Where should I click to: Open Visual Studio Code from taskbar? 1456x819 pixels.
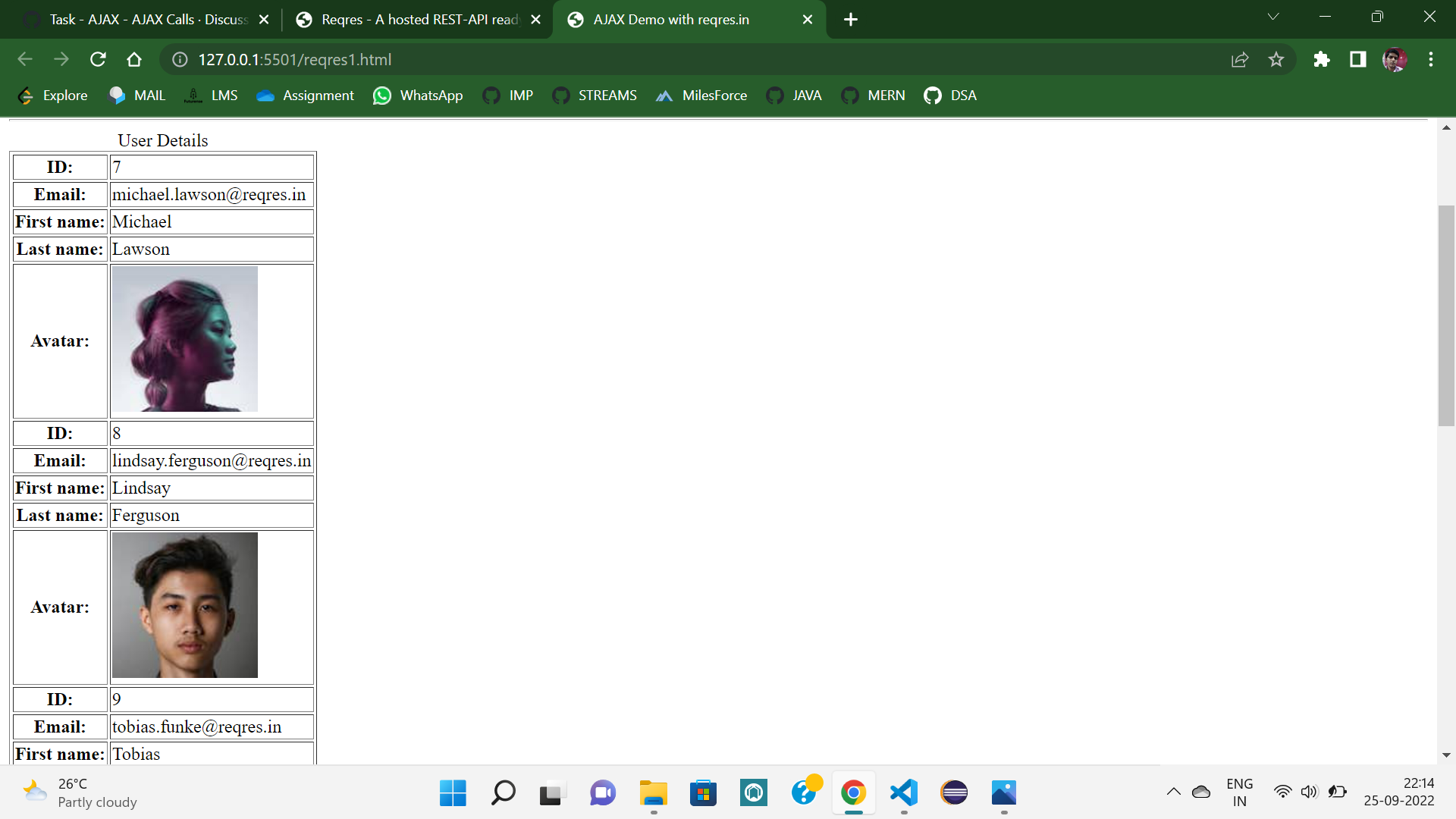pos(904,792)
